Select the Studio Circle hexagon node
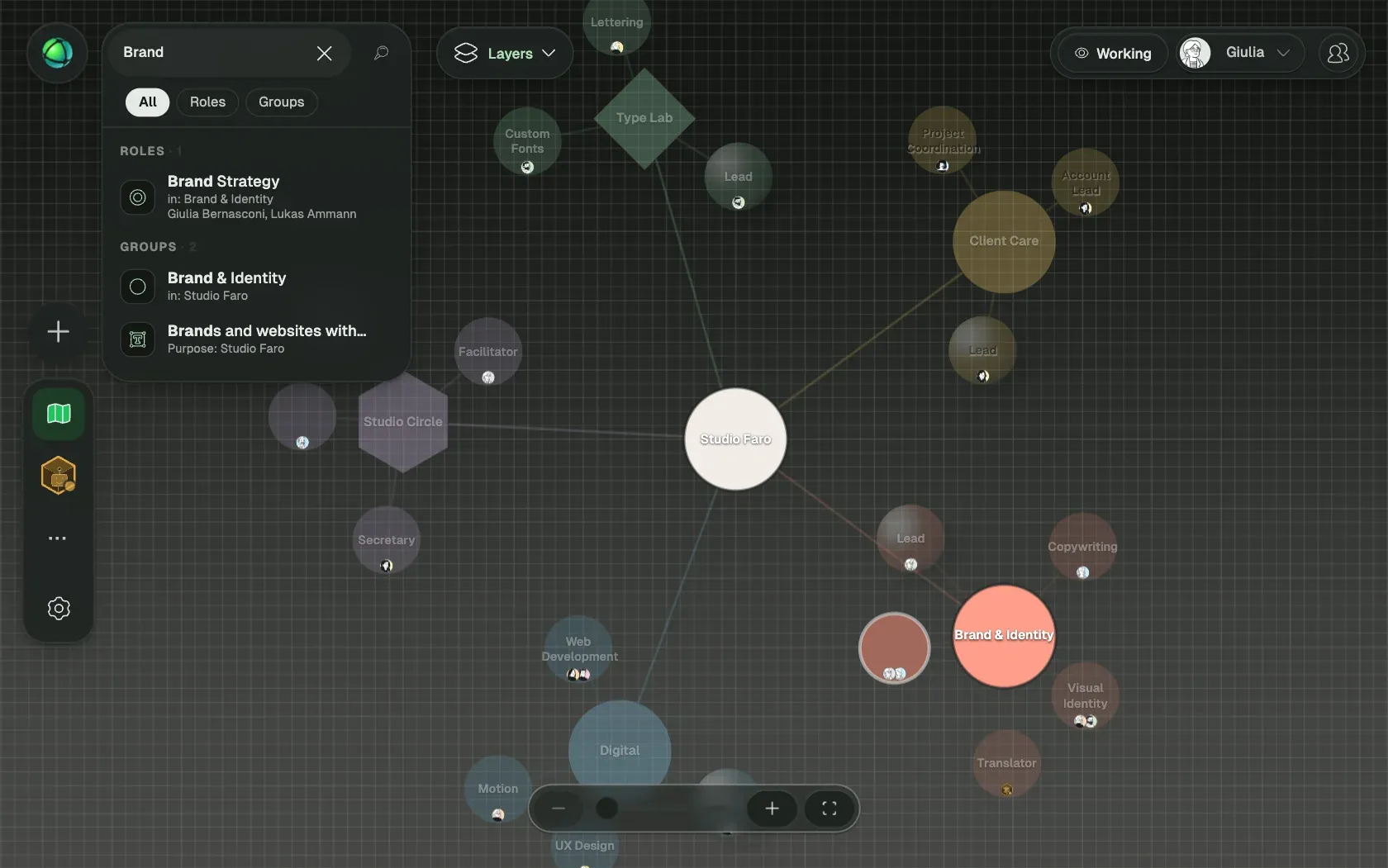Viewport: 1388px width, 868px height. [403, 422]
